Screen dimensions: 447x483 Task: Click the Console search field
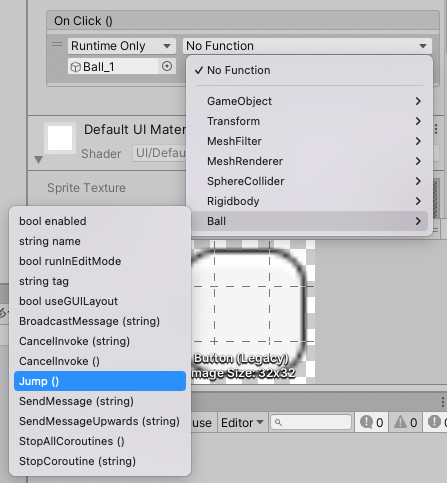click(311, 422)
